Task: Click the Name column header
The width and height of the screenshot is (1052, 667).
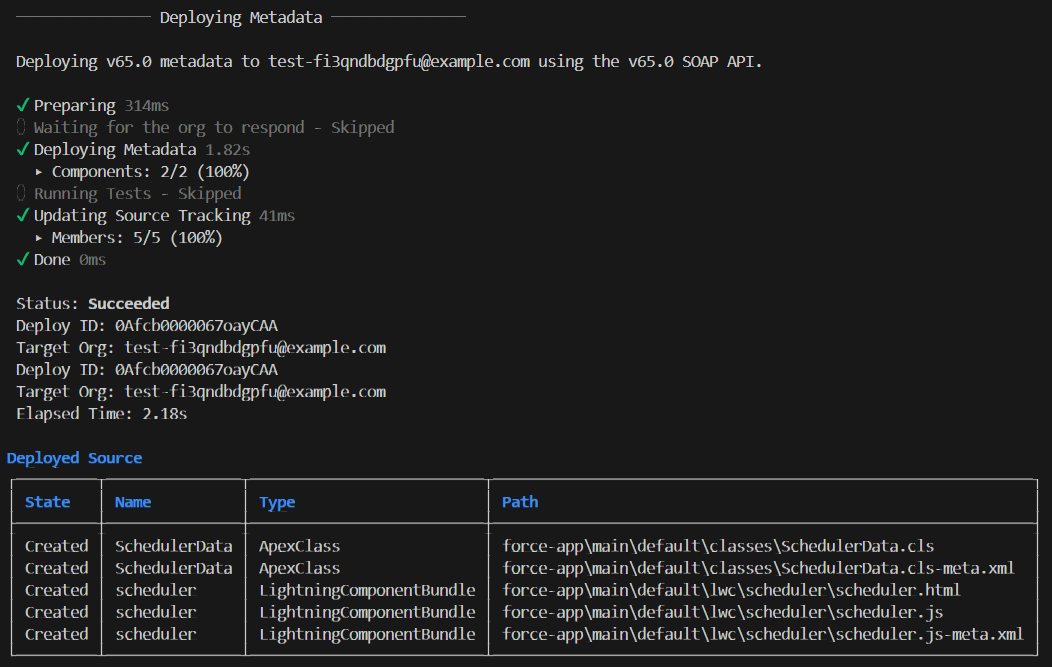Action: (133, 502)
